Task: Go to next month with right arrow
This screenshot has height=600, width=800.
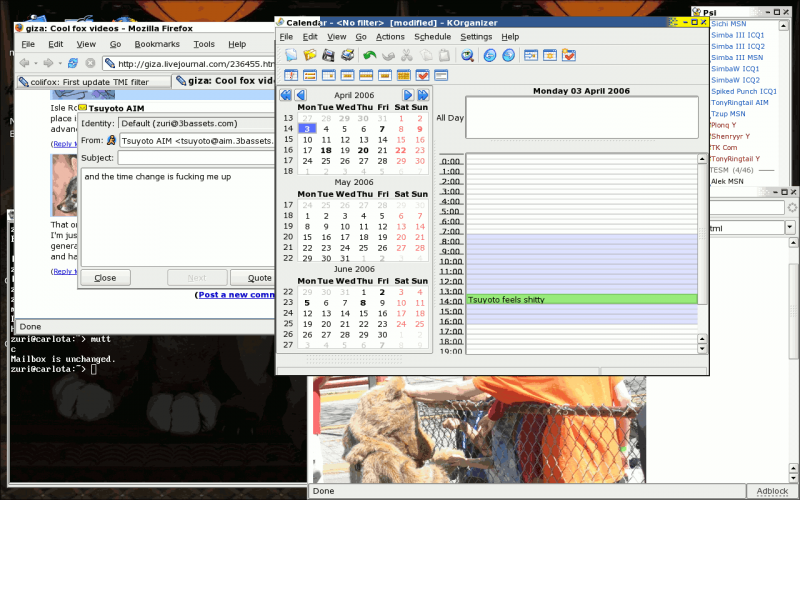Action: [408, 95]
